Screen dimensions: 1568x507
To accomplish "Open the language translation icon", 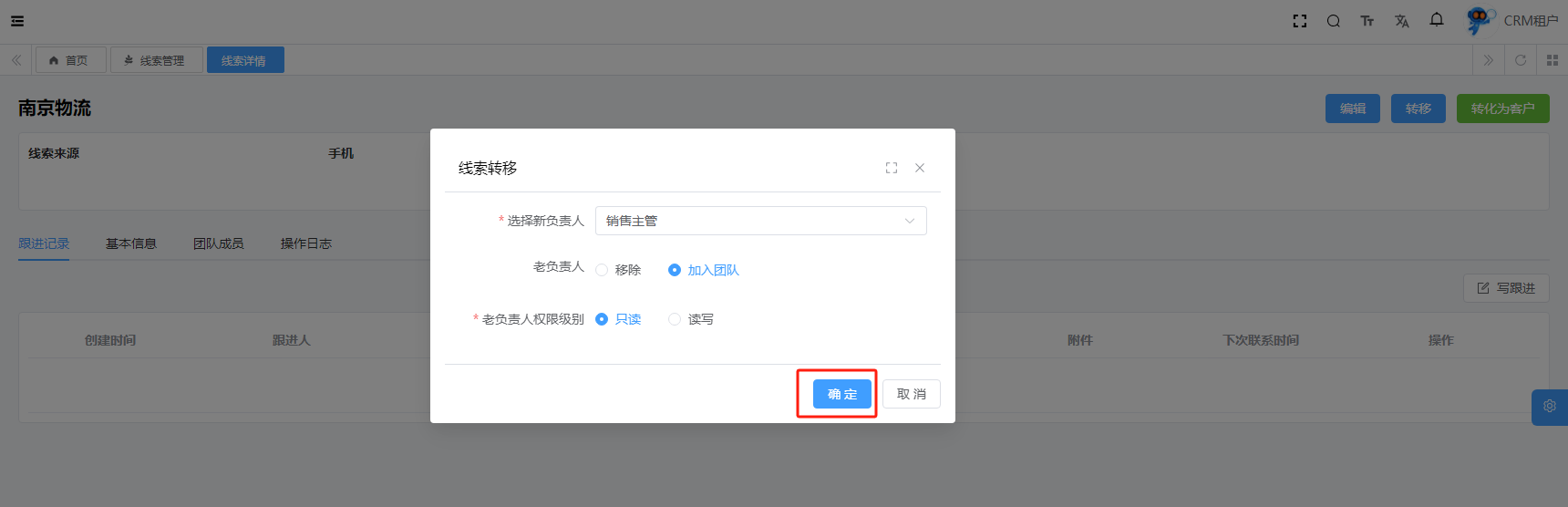I will 1402,21.
